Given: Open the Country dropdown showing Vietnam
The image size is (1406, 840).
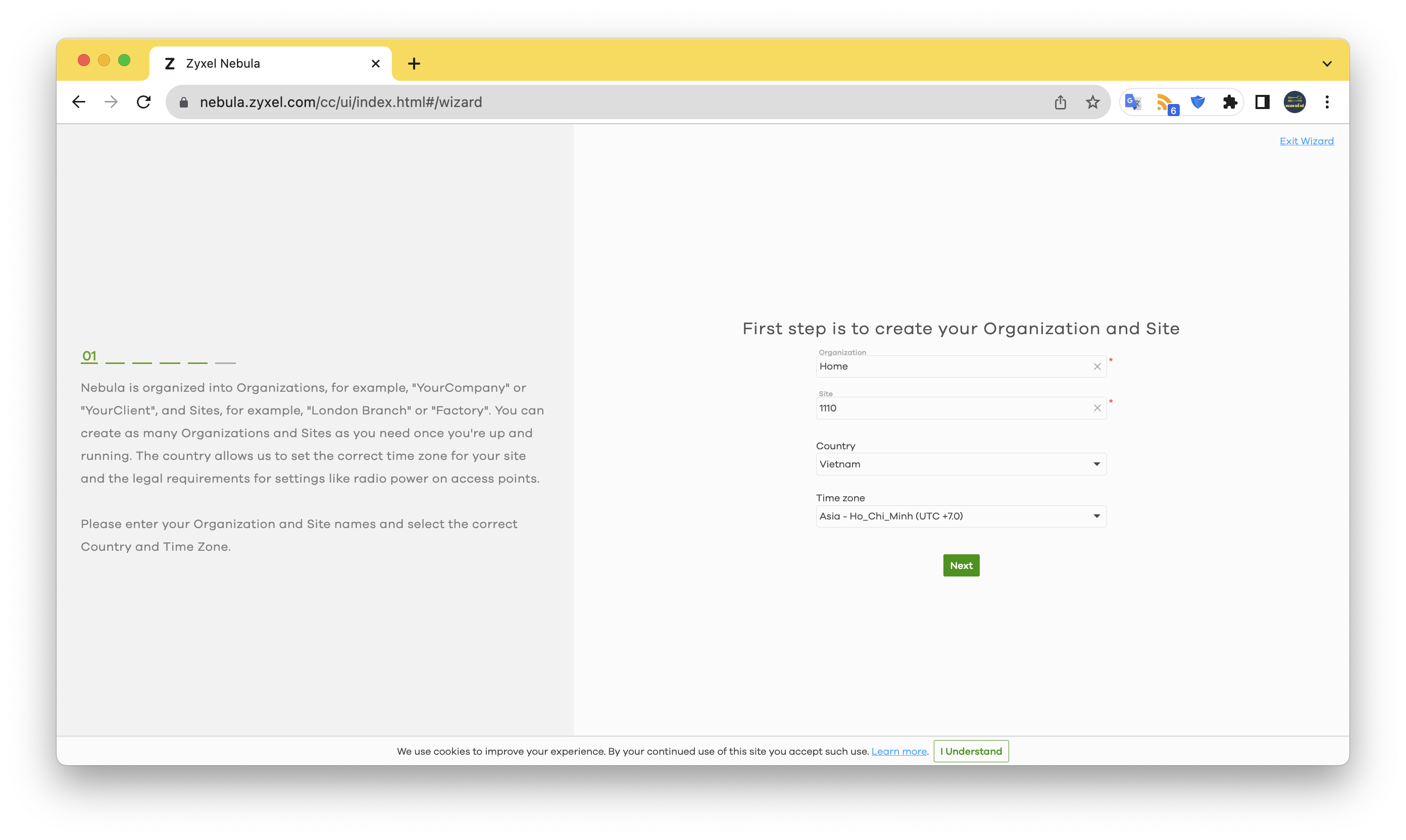Looking at the screenshot, I should (961, 463).
